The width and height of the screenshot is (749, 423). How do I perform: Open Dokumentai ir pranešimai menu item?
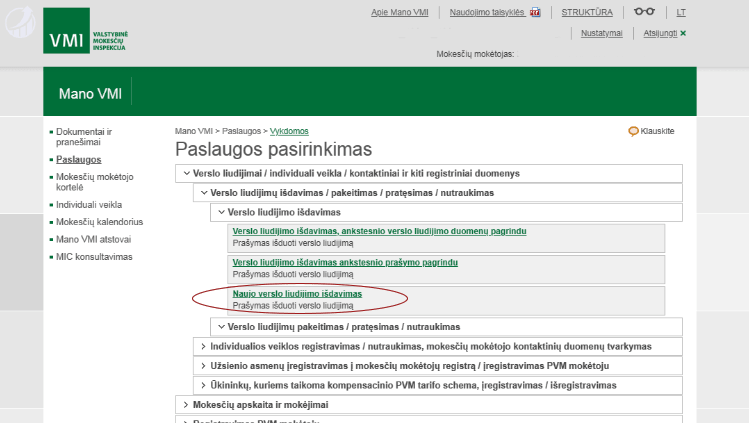(84, 137)
